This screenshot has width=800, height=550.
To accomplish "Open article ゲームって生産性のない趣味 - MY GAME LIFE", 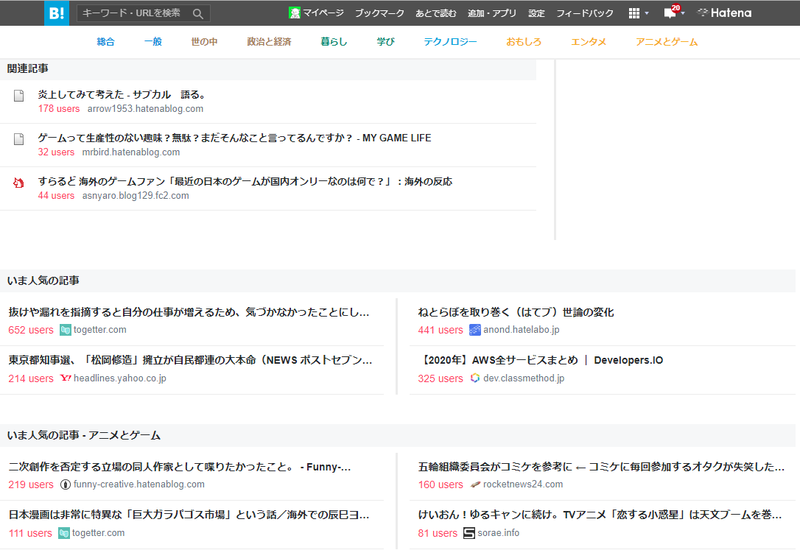I will click(x=234, y=138).
